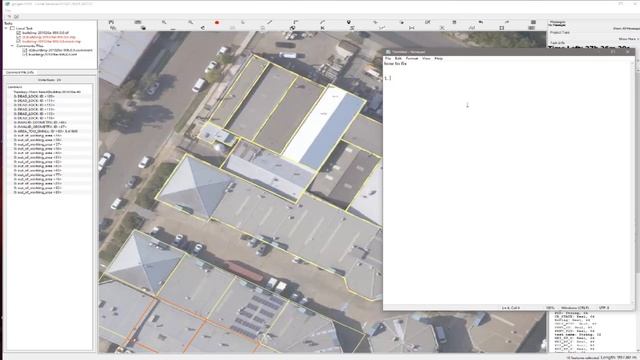Click the Length readout in the bottom status bar

(618, 358)
